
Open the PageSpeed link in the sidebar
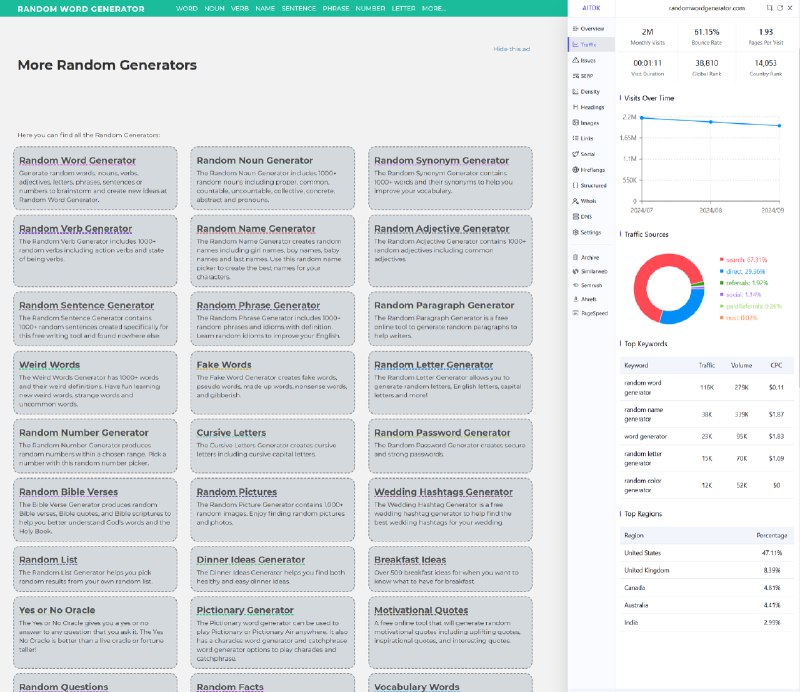(x=590, y=313)
